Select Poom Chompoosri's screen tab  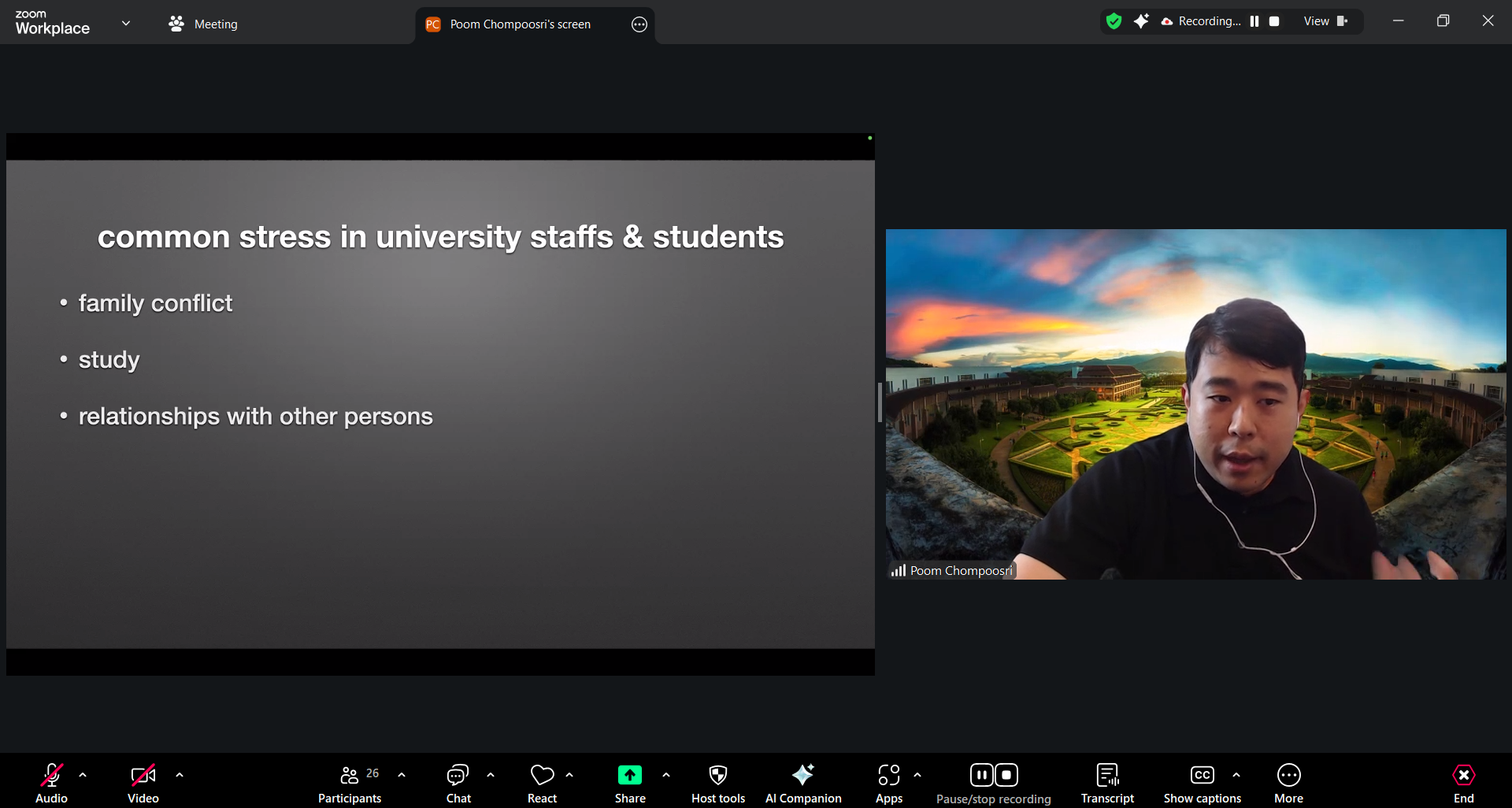pos(520,24)
